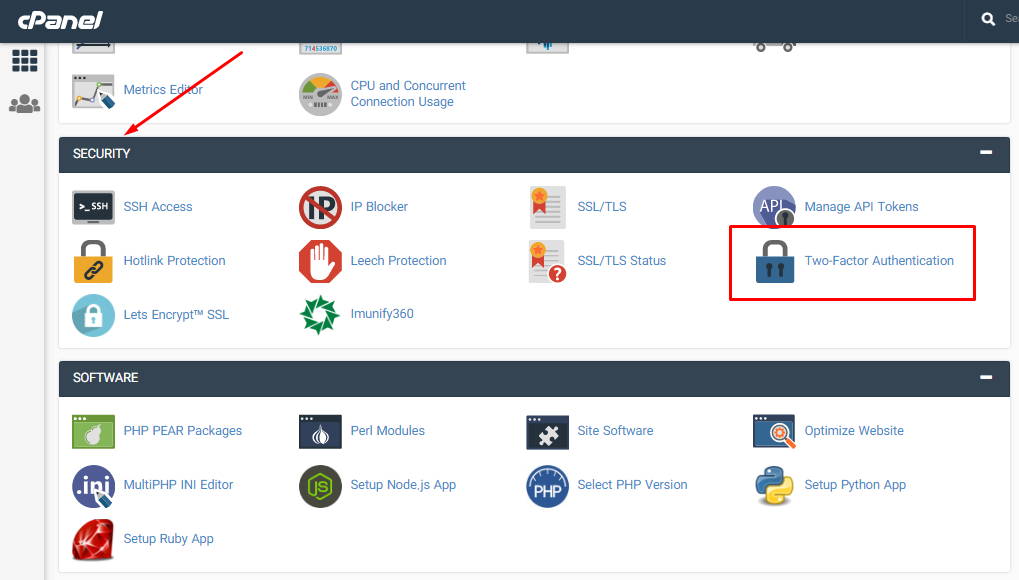Collapse the Security section
The image size is (1019, 580).
(x=986, y=152)
